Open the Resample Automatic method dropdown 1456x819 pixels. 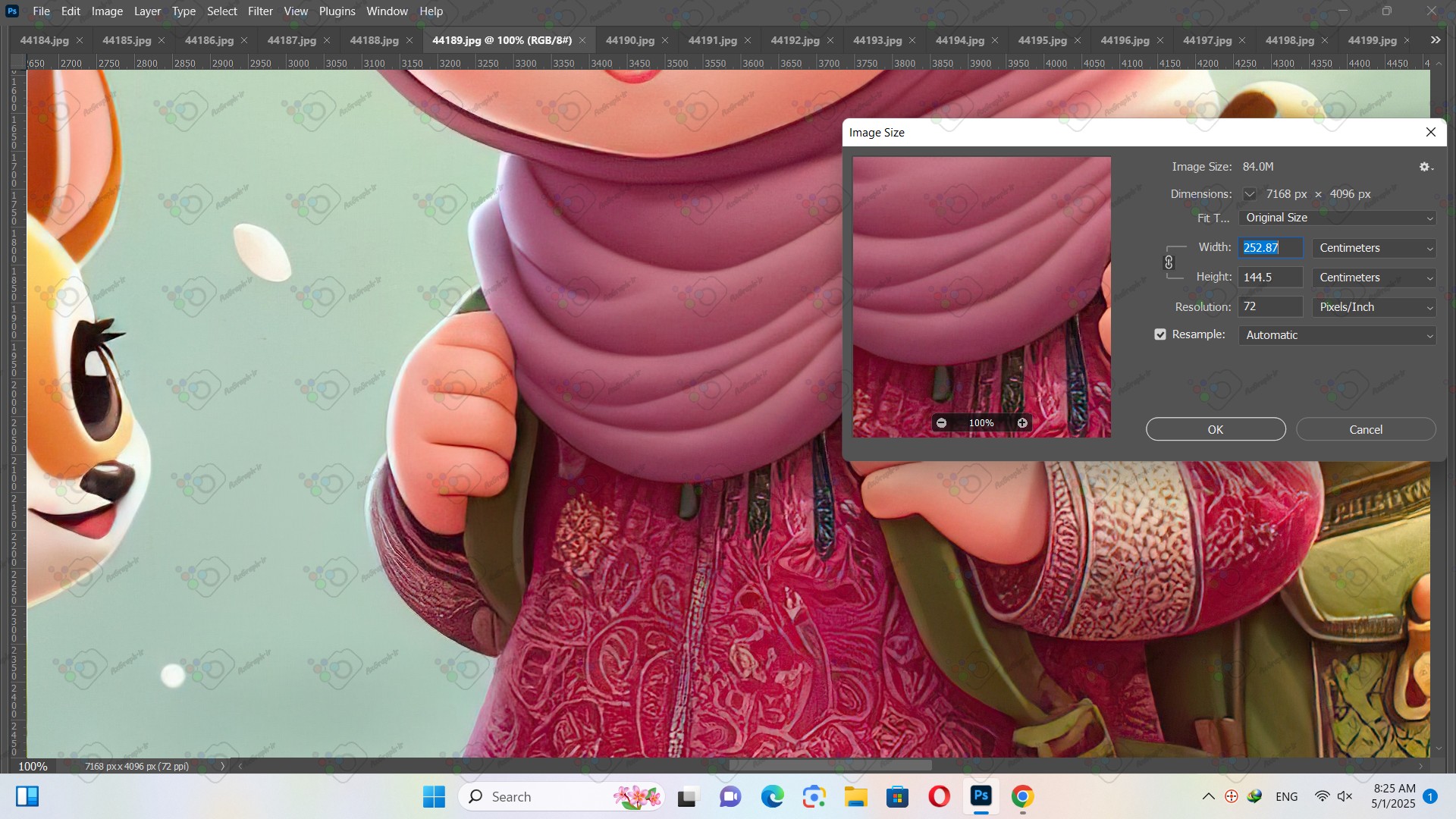(1338, 335)
